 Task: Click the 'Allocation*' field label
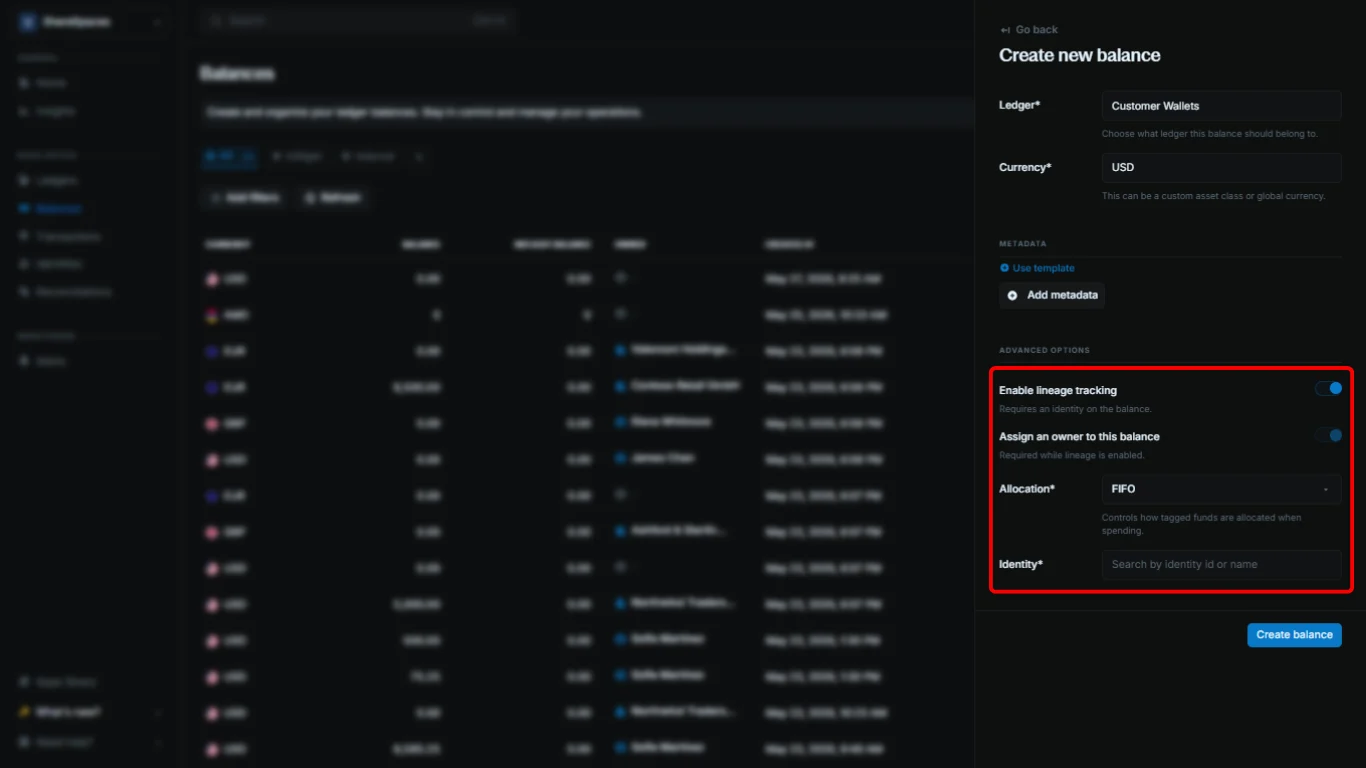pos(1027,489)
